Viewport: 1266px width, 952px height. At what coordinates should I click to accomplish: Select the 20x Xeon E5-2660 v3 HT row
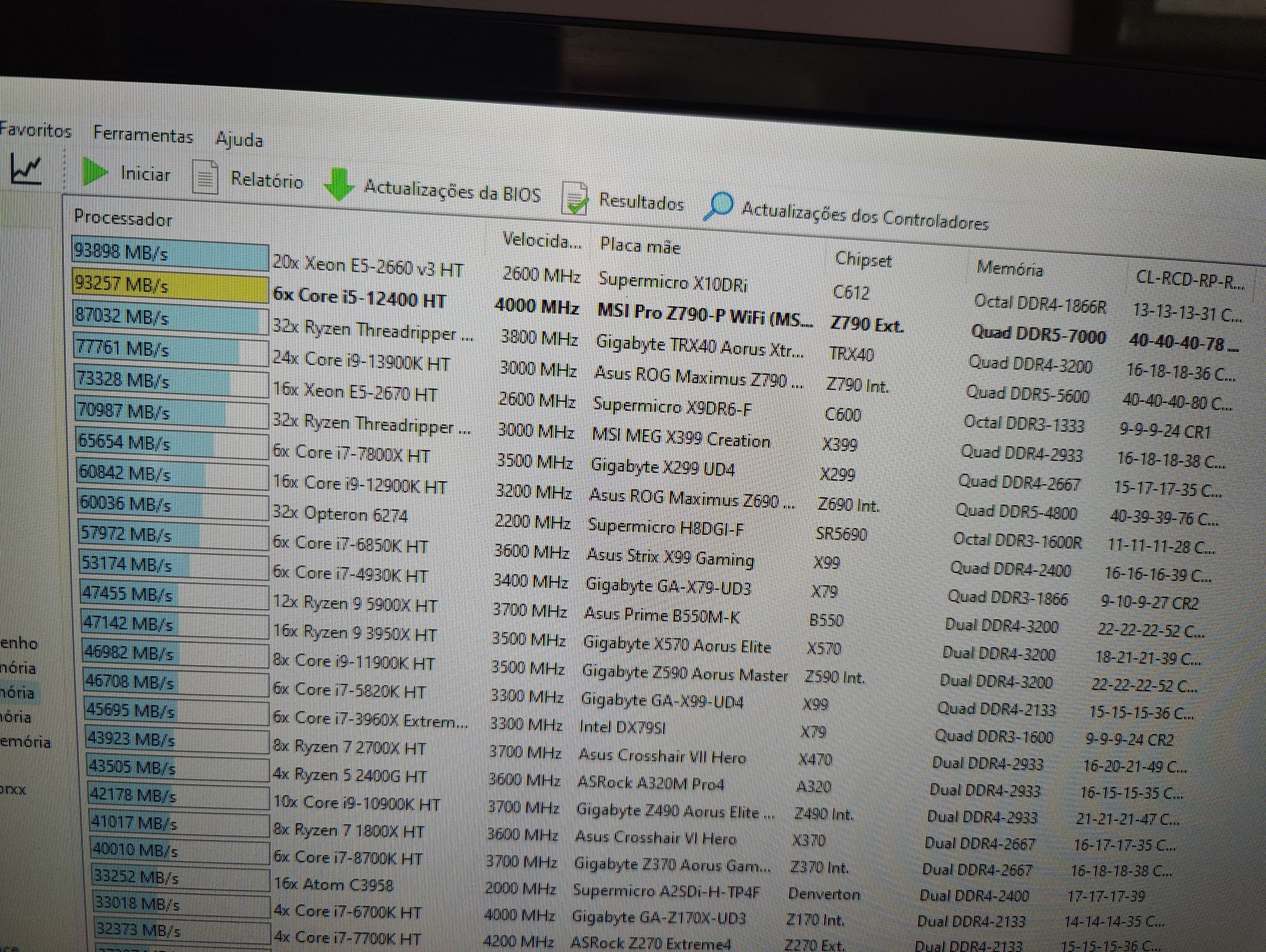click(x=368, y=266)
